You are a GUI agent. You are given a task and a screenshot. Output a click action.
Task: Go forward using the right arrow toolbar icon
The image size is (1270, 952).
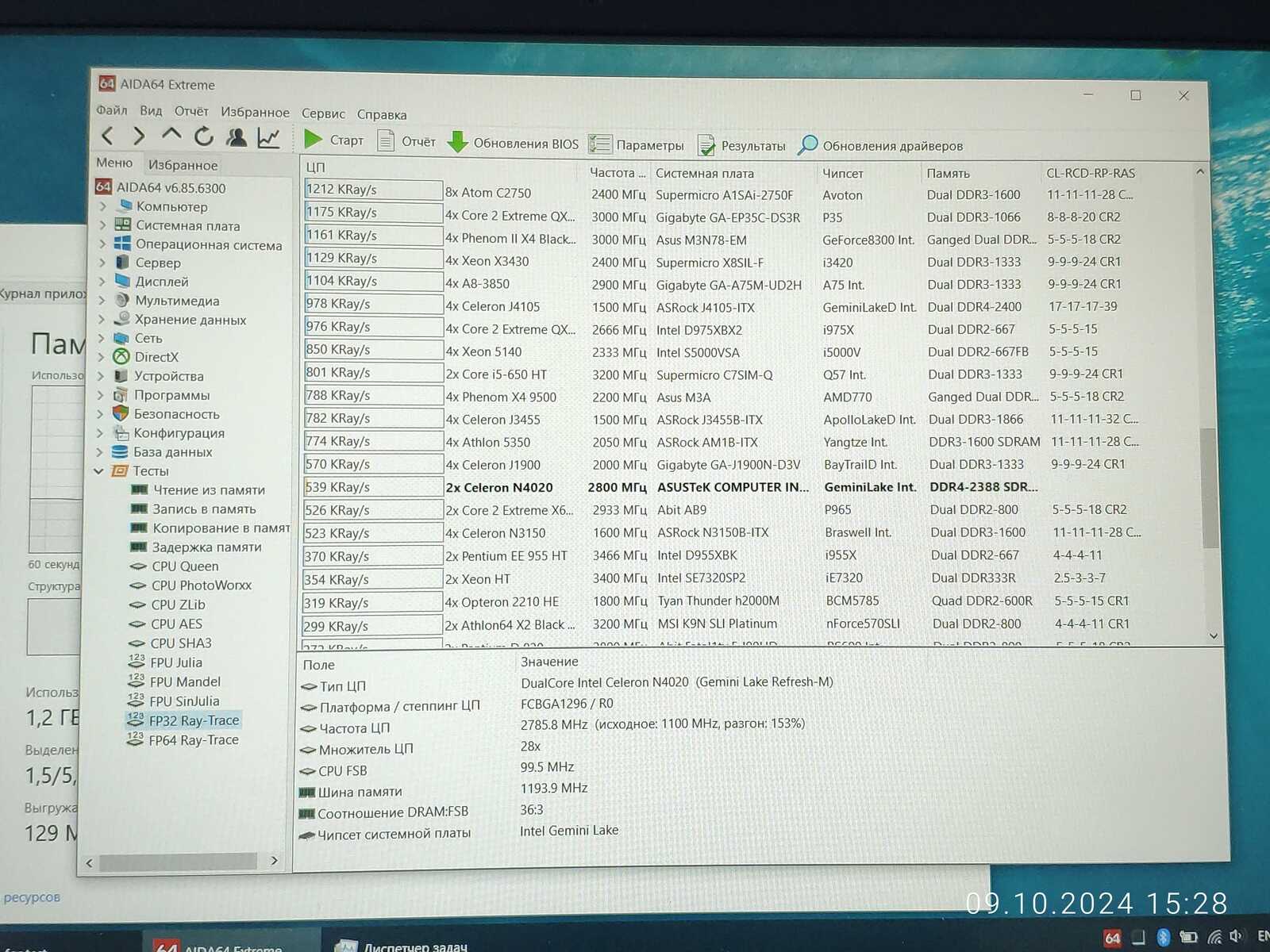[x=139, y=136]
